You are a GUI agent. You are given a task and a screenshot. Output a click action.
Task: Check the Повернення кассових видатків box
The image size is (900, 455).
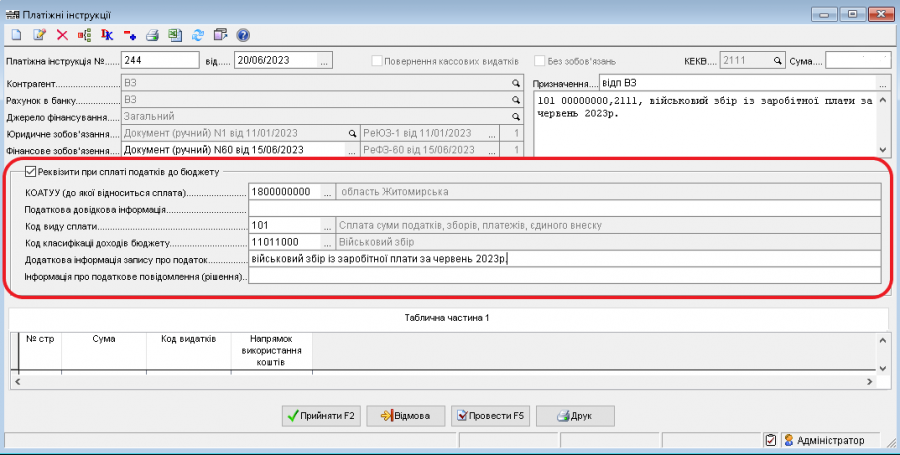pos(377,61)
